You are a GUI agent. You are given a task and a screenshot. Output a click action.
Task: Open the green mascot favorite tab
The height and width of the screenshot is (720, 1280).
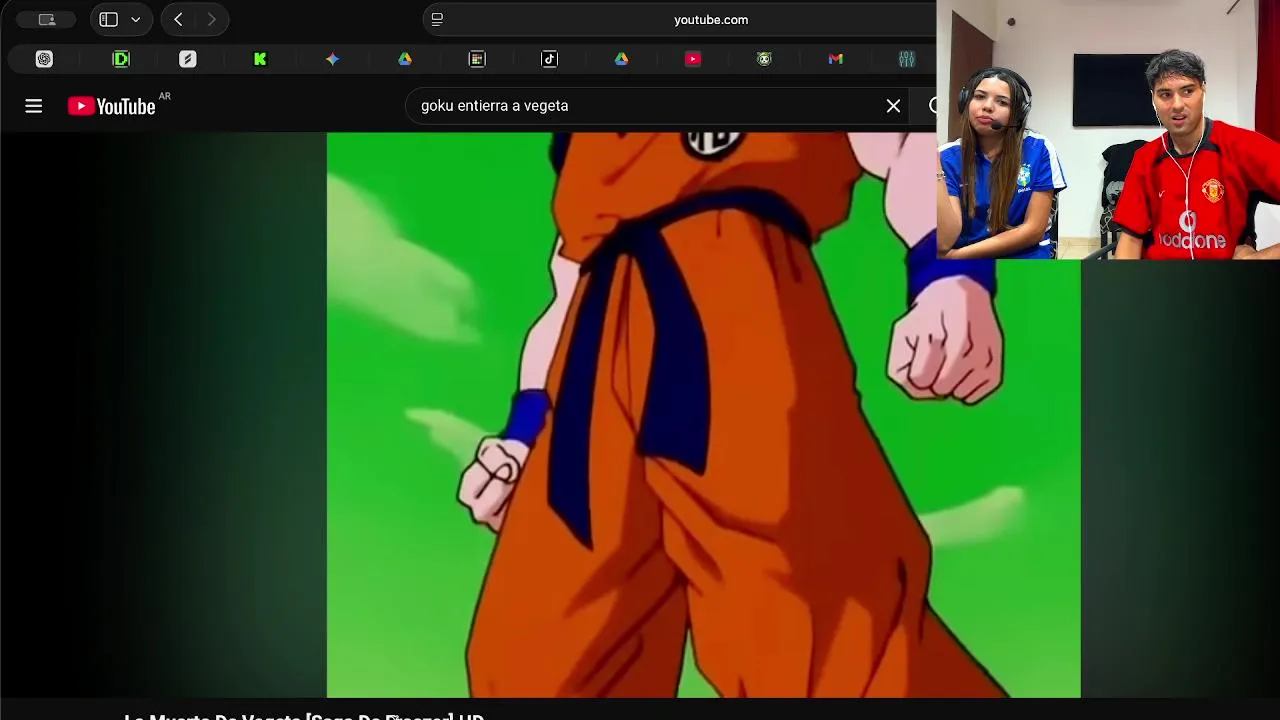(x=764, y=59)
